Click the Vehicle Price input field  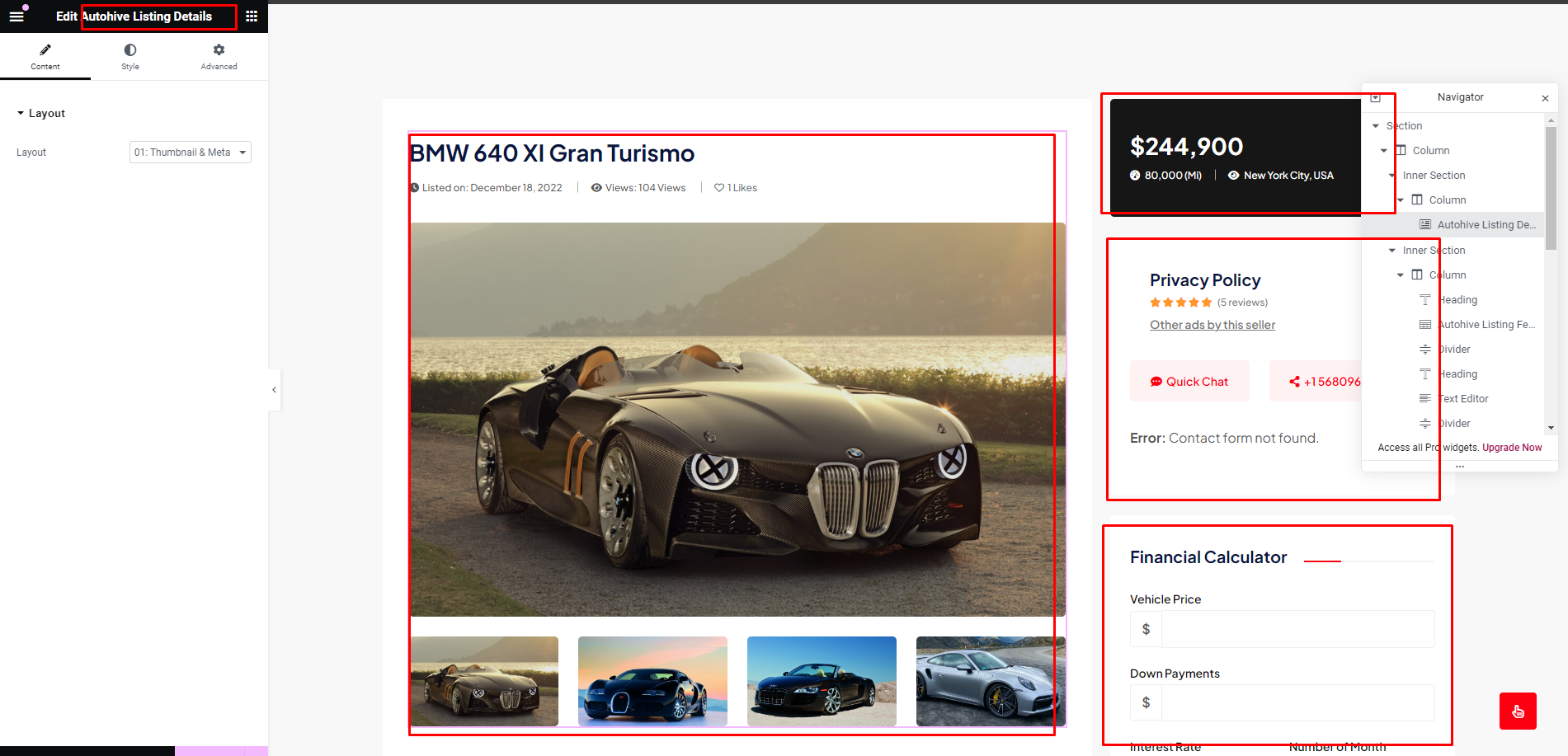[1298, 629]
